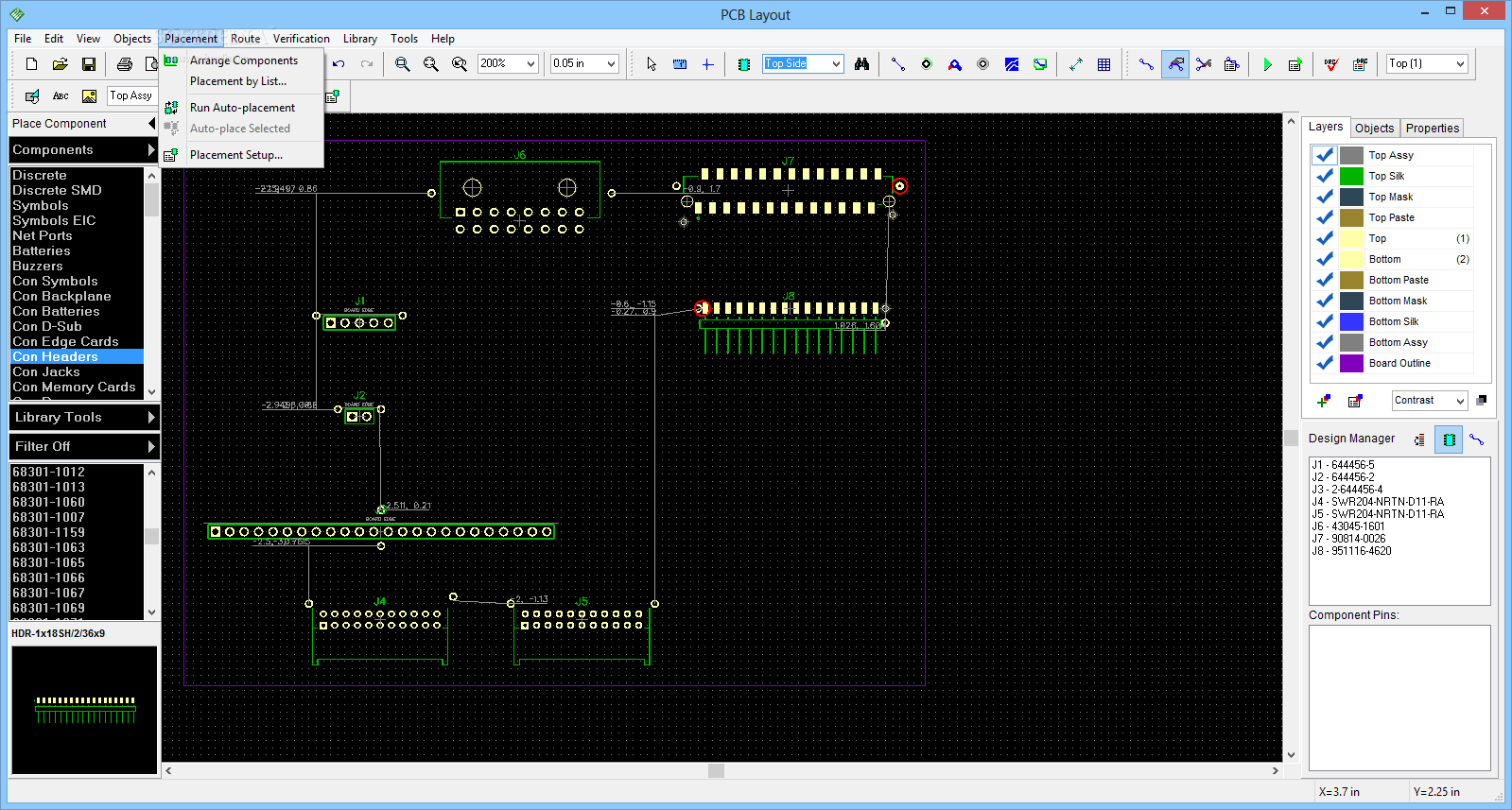Switch to the Properties tab

pos(1432,129)
